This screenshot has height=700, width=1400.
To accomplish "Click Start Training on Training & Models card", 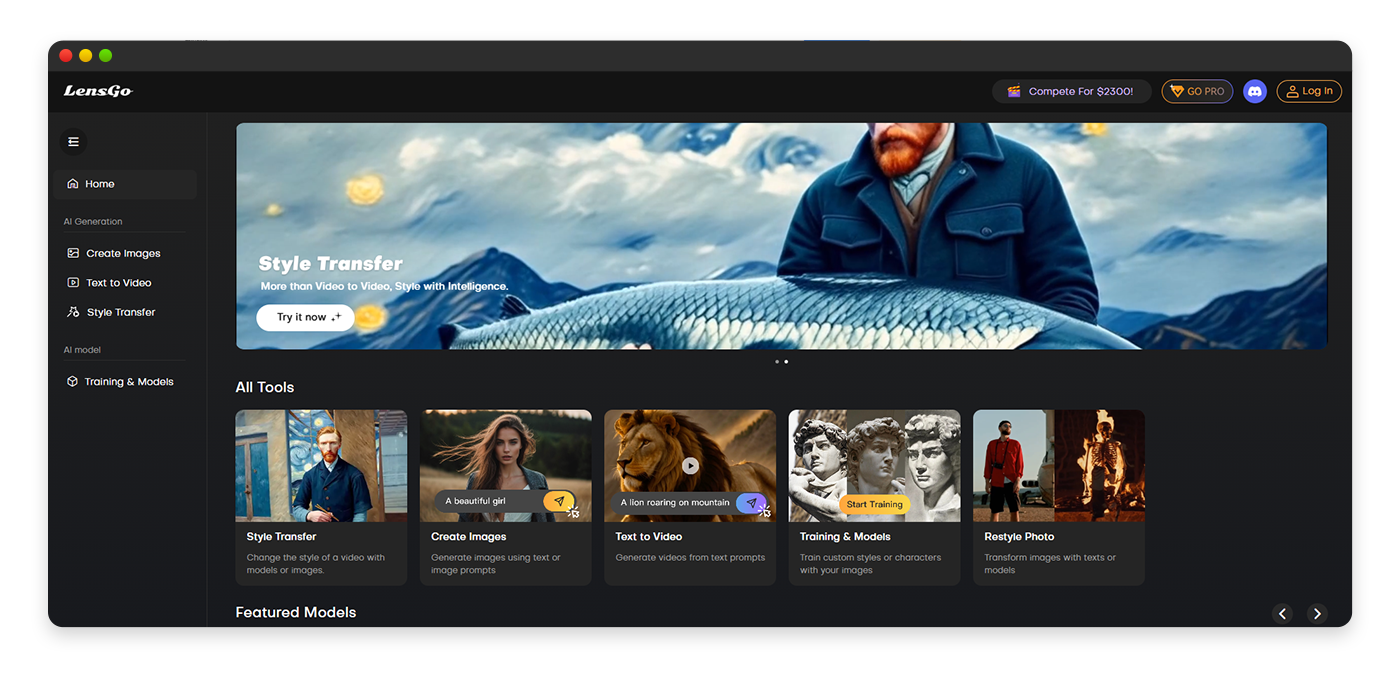I will (x=874, y=504).
